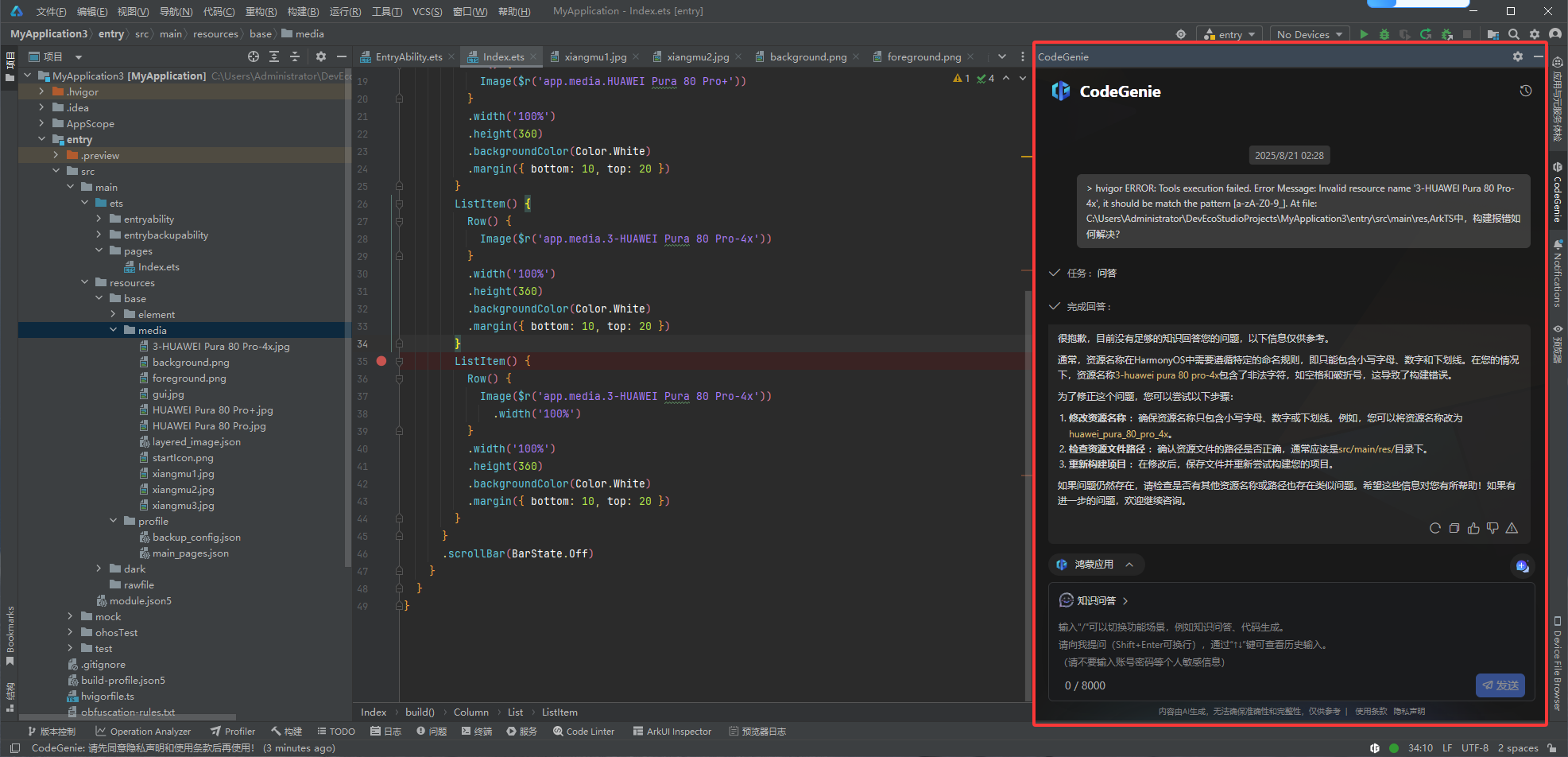Viewport: 1568px width, 757px height.
Task: Start debugging with the green bug icon
Action: 1384,34
